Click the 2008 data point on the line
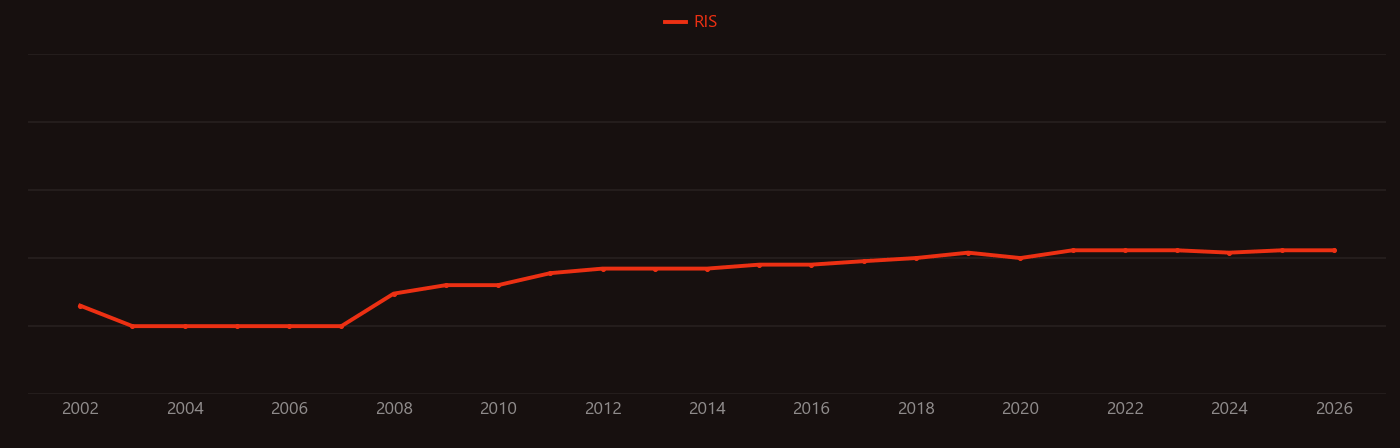 click(x=394, y=294)
